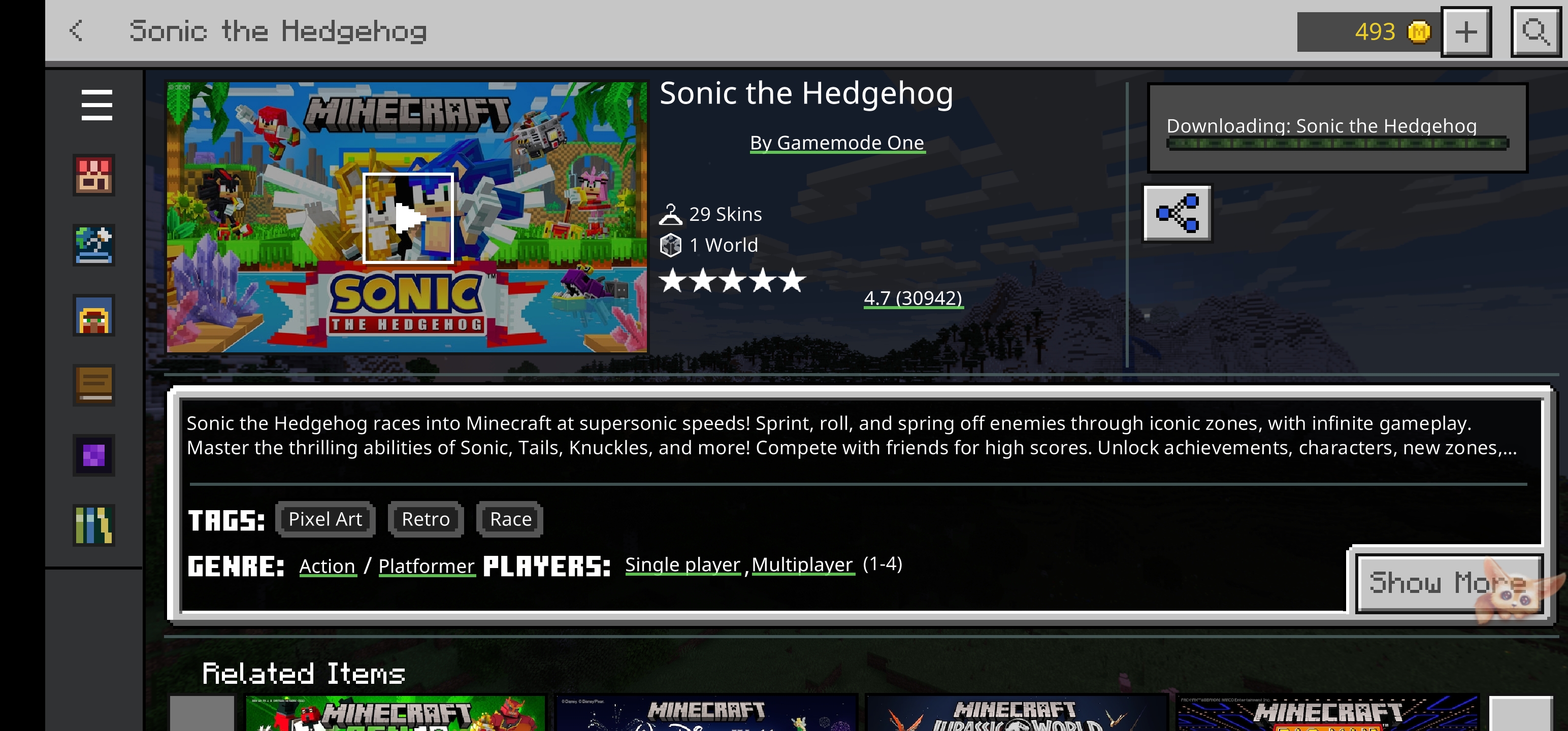View the 4.7 (30942) ratings link
The image size is (1568, 731).
pyautogui.click(x=913, y=298)
